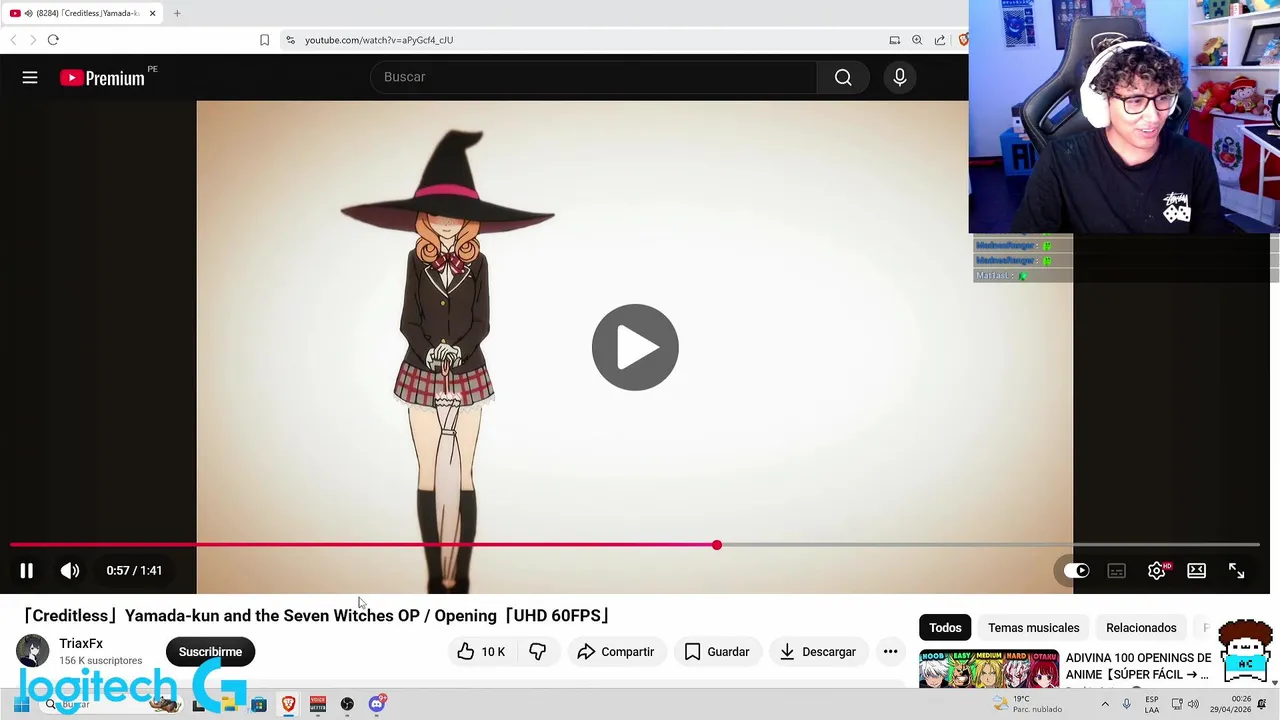This screenshot has height=720, width=1280.
Task: Click the Buscar search field
Action: pyautogui.click(x=594, y=77)
